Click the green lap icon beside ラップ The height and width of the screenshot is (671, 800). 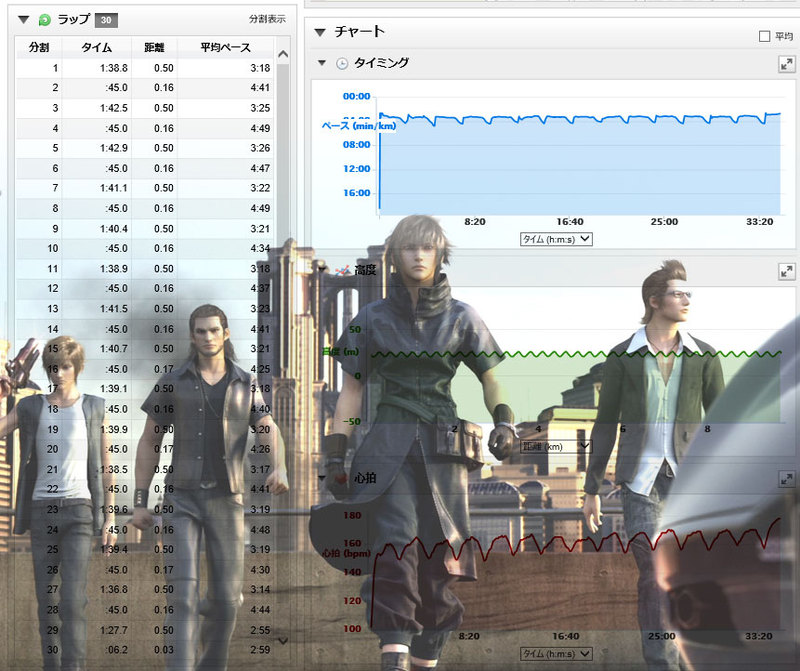pyautogui.click(x=44, y=19)
